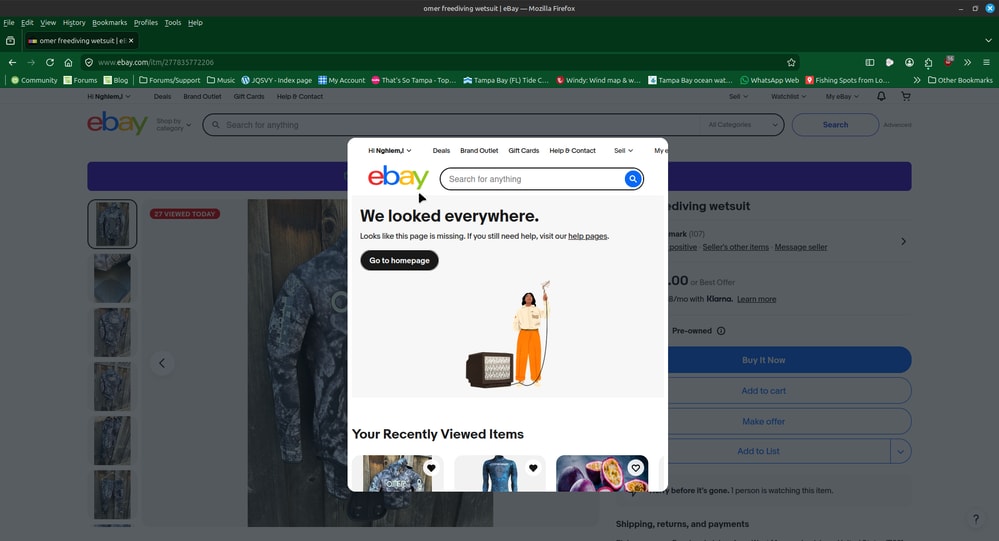
Task: Open the Firefox account profile icon
Action: [909, 62]
